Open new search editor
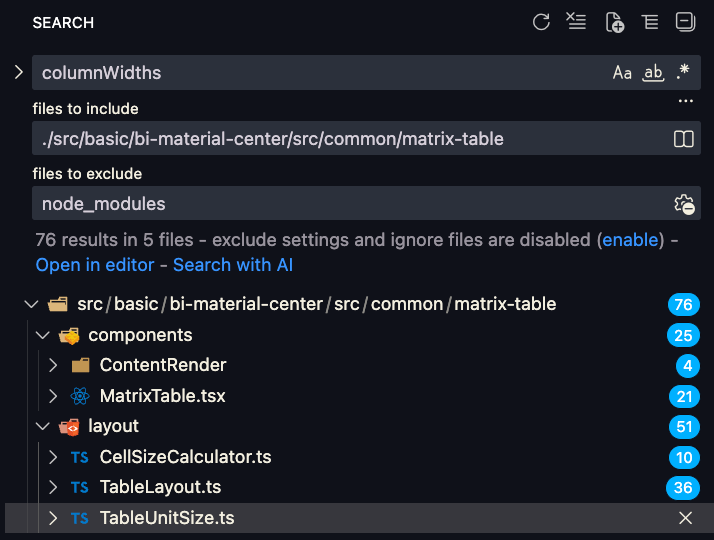Screen dimensions: 714x540 coord(614,22)
